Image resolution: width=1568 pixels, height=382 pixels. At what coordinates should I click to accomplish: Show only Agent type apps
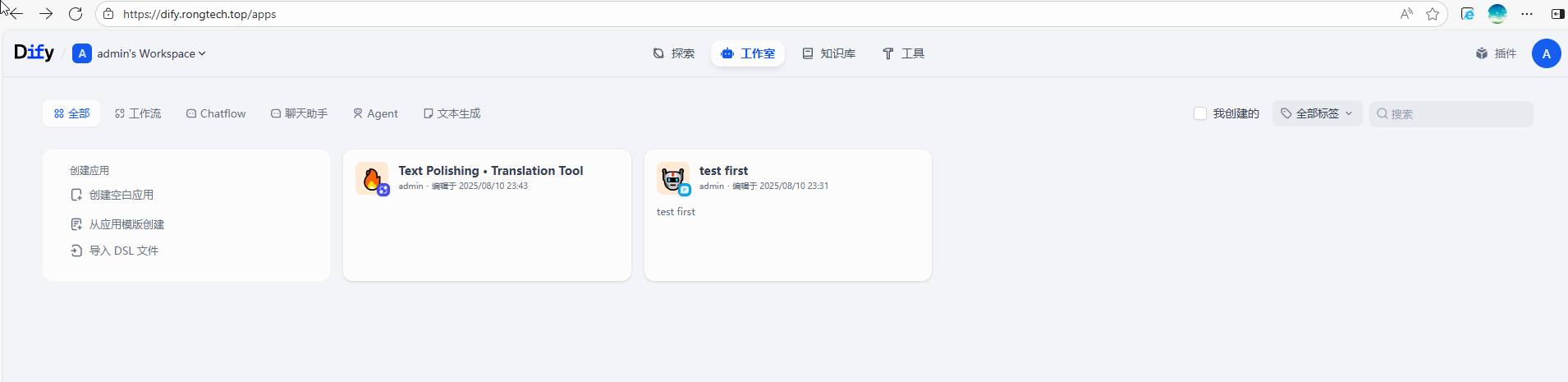[x=375, y=113]
